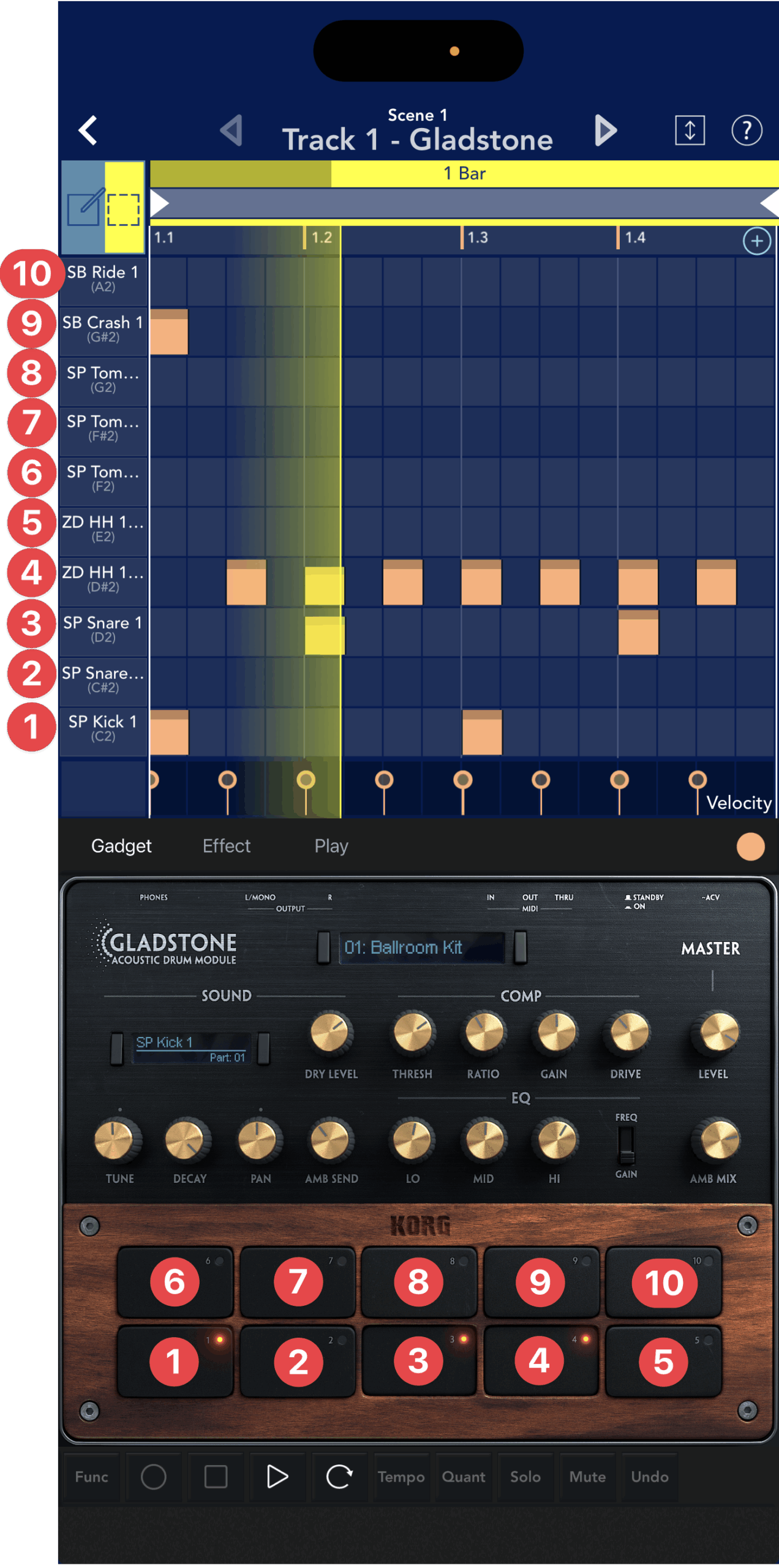
Task: Open the 01: Ballroom Kit preset selector
Action: click(421, 948)
